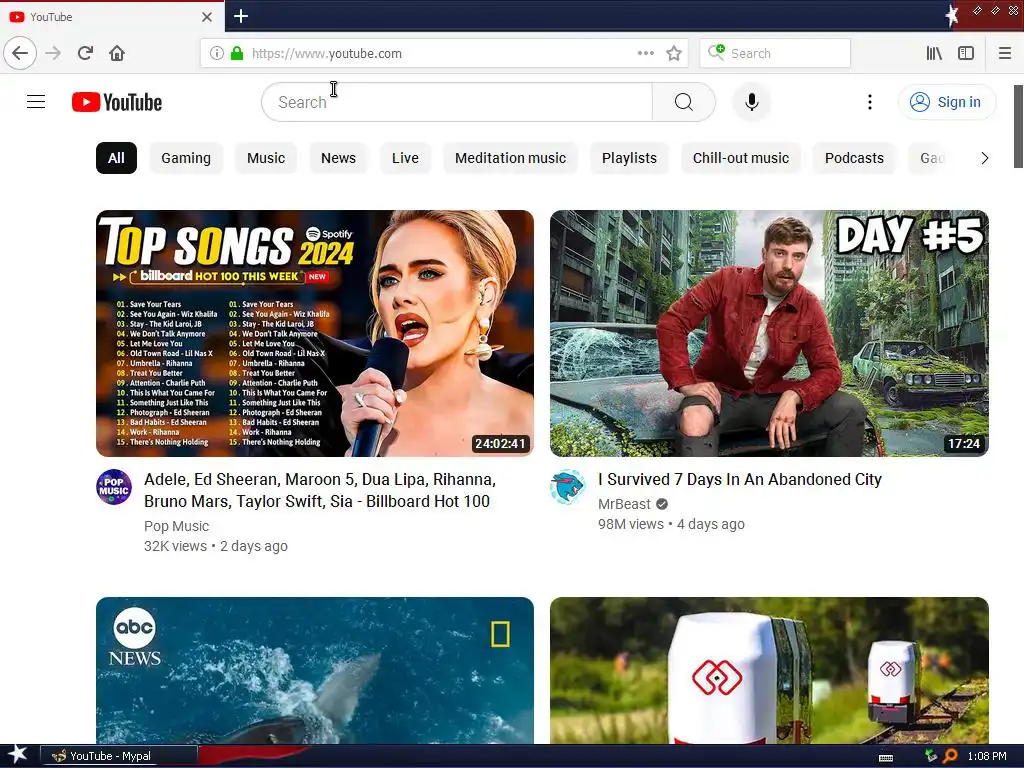Image resolution: width=1024 pixels, height=768 pixels.
Task: Toggle the browser sidebar icon
Action: click(x=966, y=53)
